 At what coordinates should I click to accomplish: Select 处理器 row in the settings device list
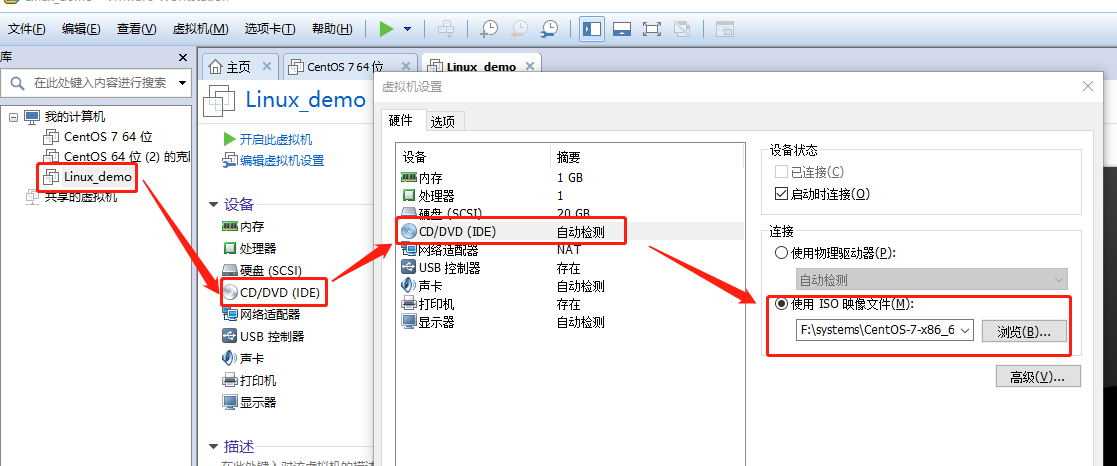(570, 195)
